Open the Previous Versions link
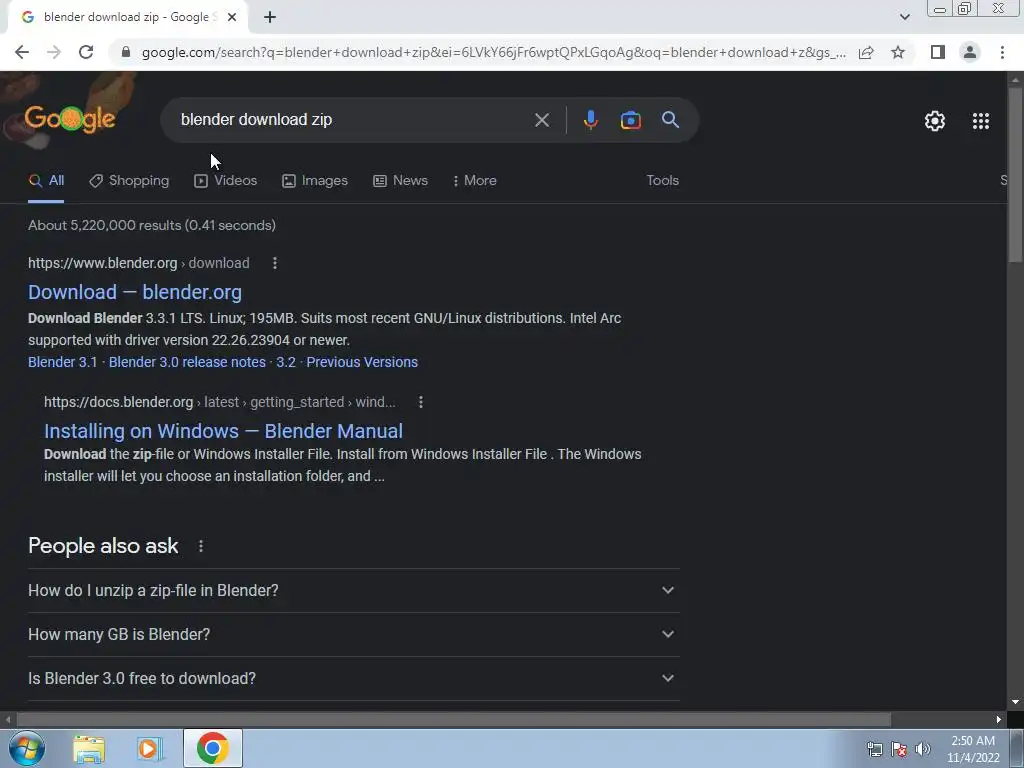This screenshot has height=768, width=1024. click(x=362, y=362)
